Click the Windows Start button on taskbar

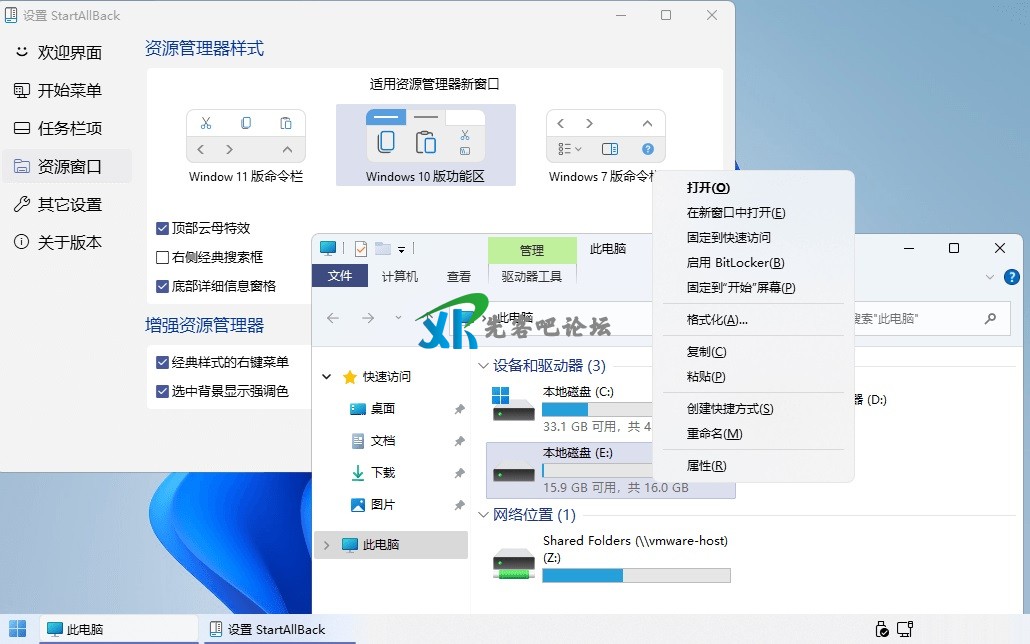pyautogui.click(x=18, y=629)
